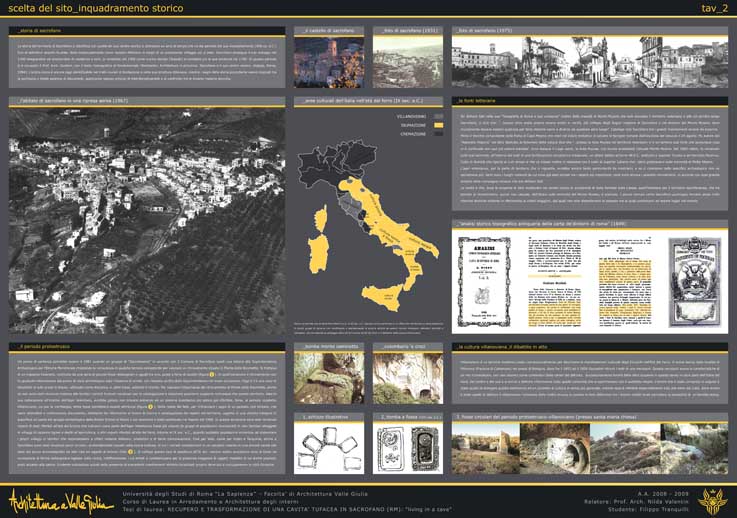This screenshot has height=518, width=737.
Task: Click the fonti letterarie paragraph text
Action: point(590,157)
